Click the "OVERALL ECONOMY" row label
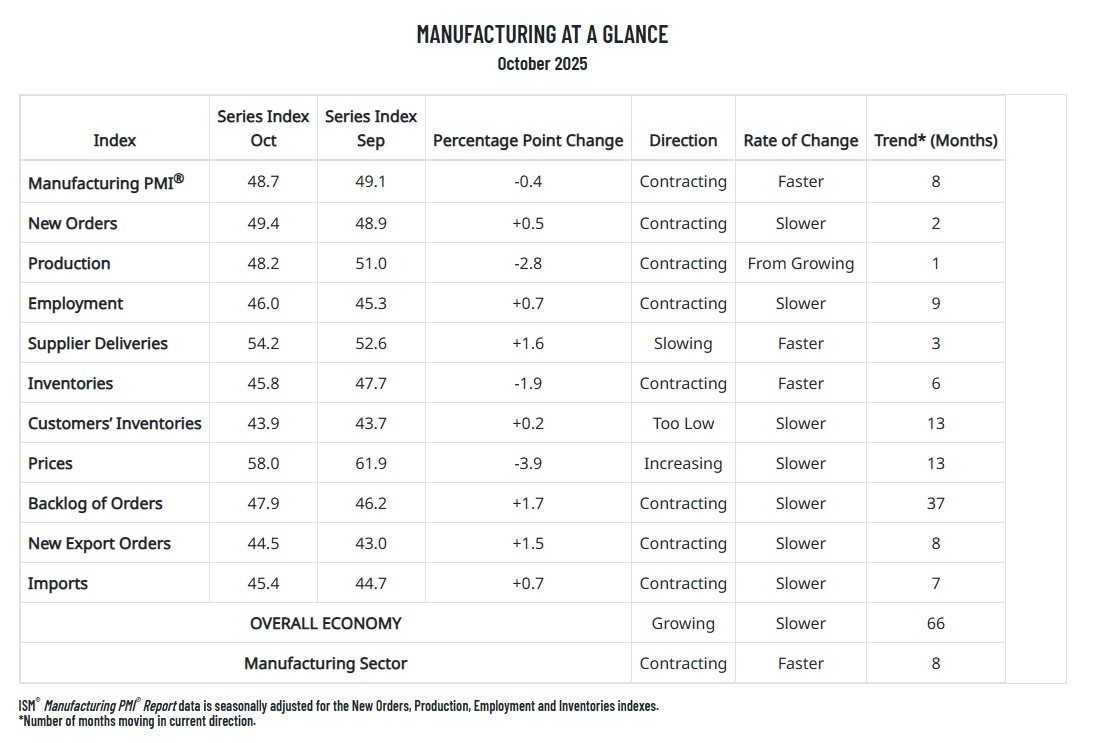1106x743 pixels. (x=325, y=624)
